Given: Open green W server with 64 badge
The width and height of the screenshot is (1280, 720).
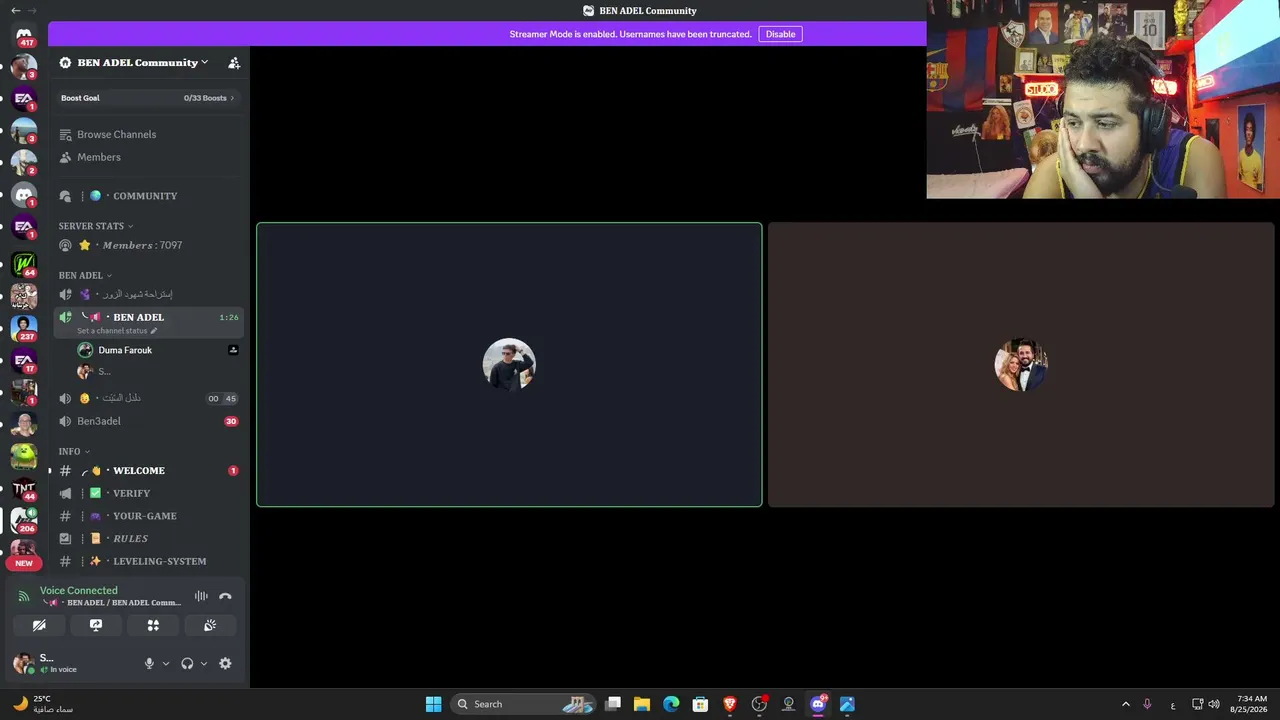Looking at the screenshot, I should tap(24, 264).
